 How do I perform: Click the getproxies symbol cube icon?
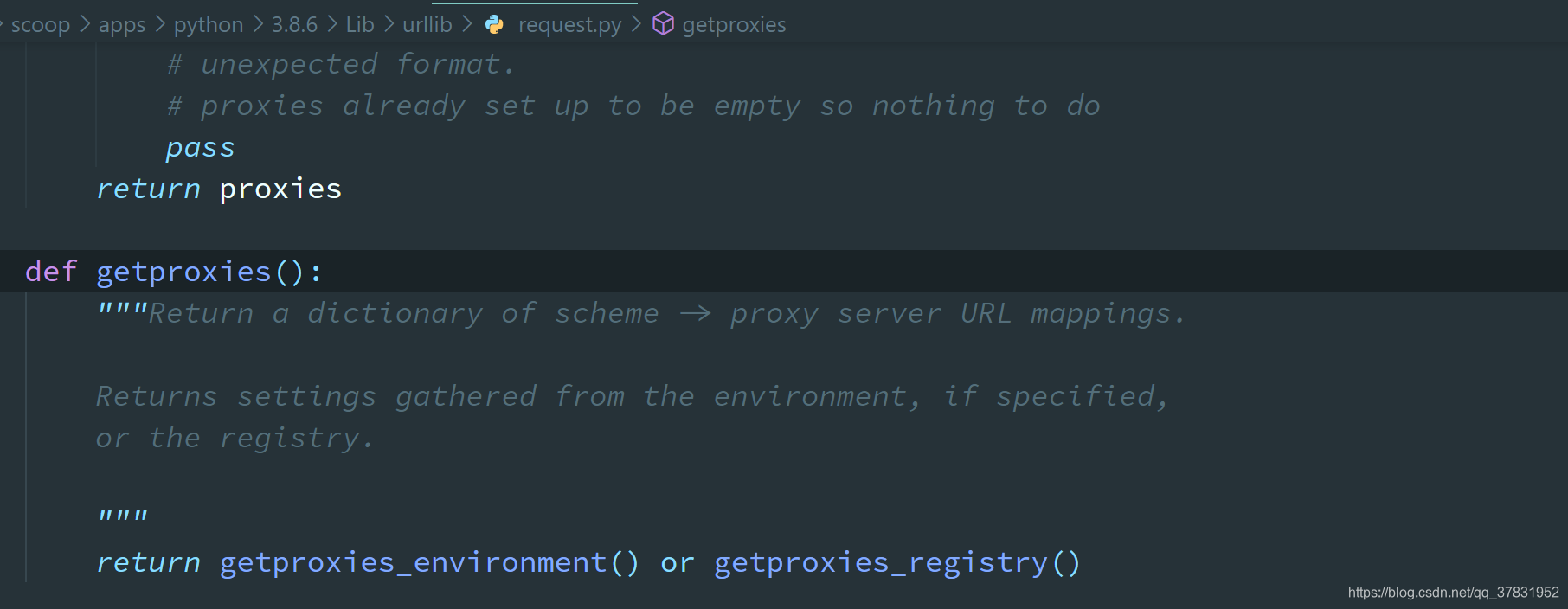pyautogui.click(x=663, y=24)
